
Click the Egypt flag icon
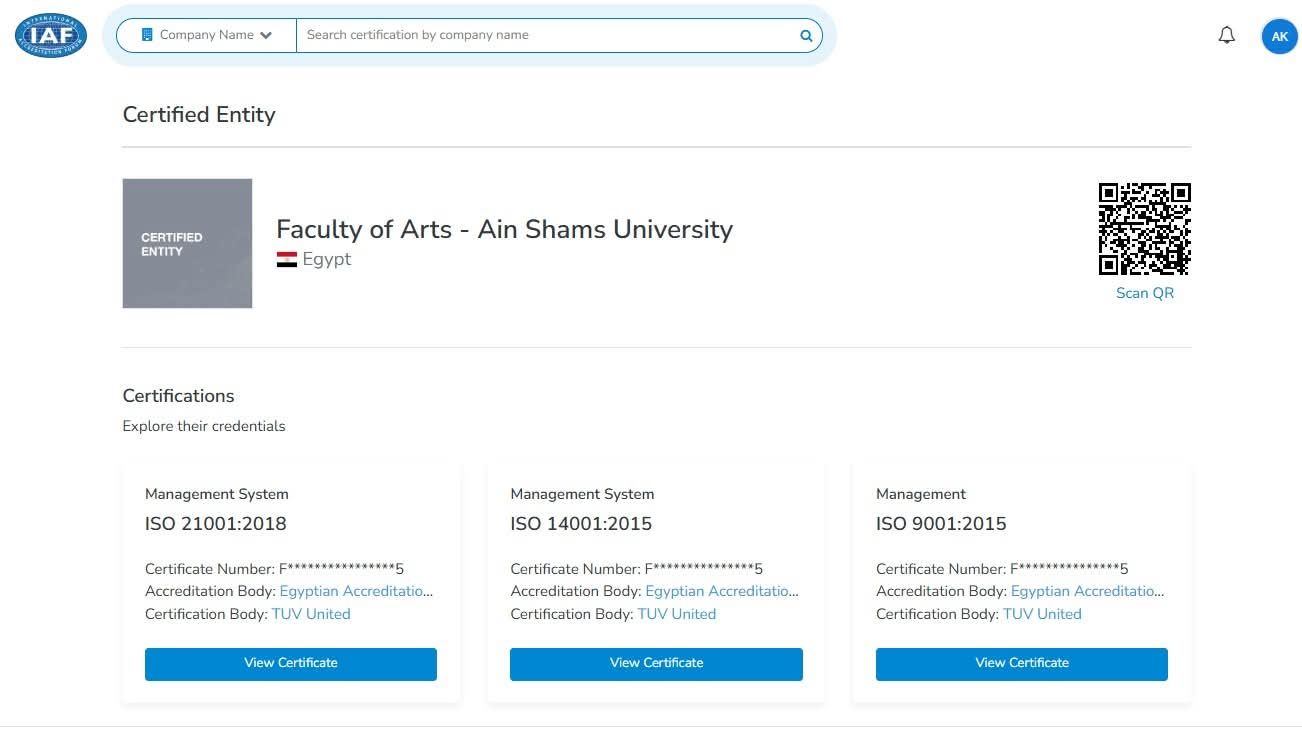tap(287, 260)
